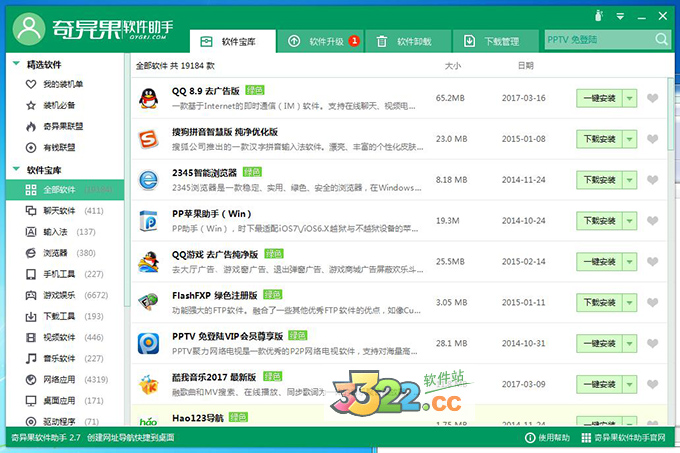Select 手机工具 category
680x453 pixels.
pyautogui.click(x=65, y=274)
